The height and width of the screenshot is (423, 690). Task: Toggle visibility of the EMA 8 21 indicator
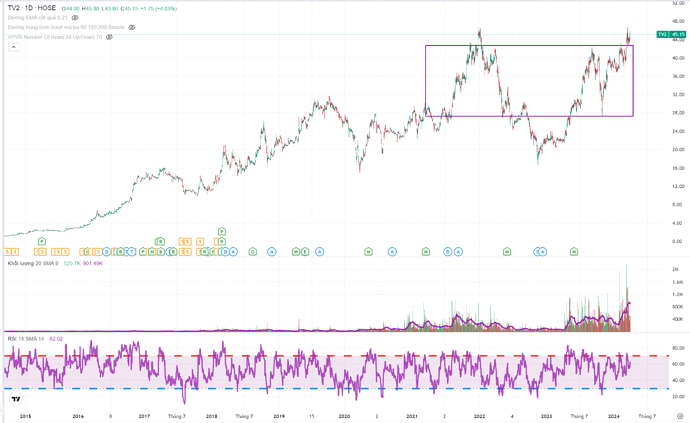click(75, 18)
